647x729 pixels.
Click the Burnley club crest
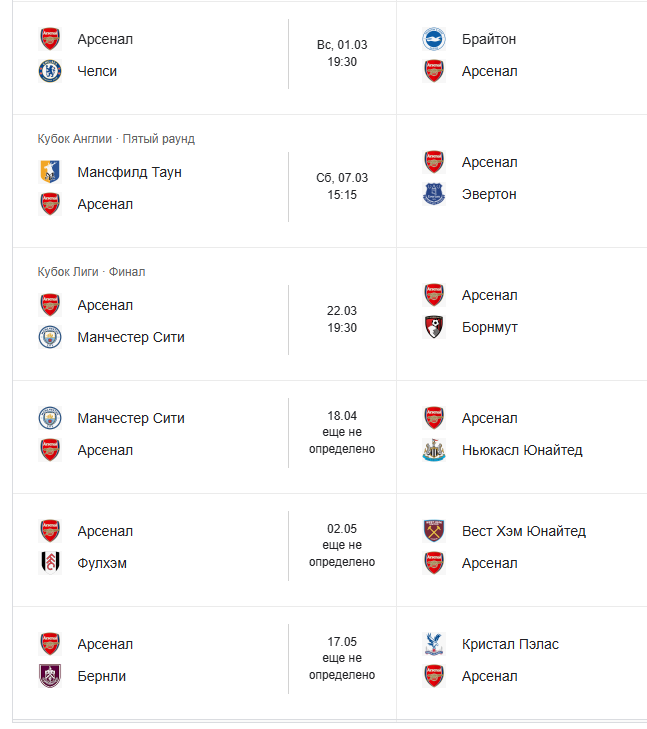click(x=50, y=676)
